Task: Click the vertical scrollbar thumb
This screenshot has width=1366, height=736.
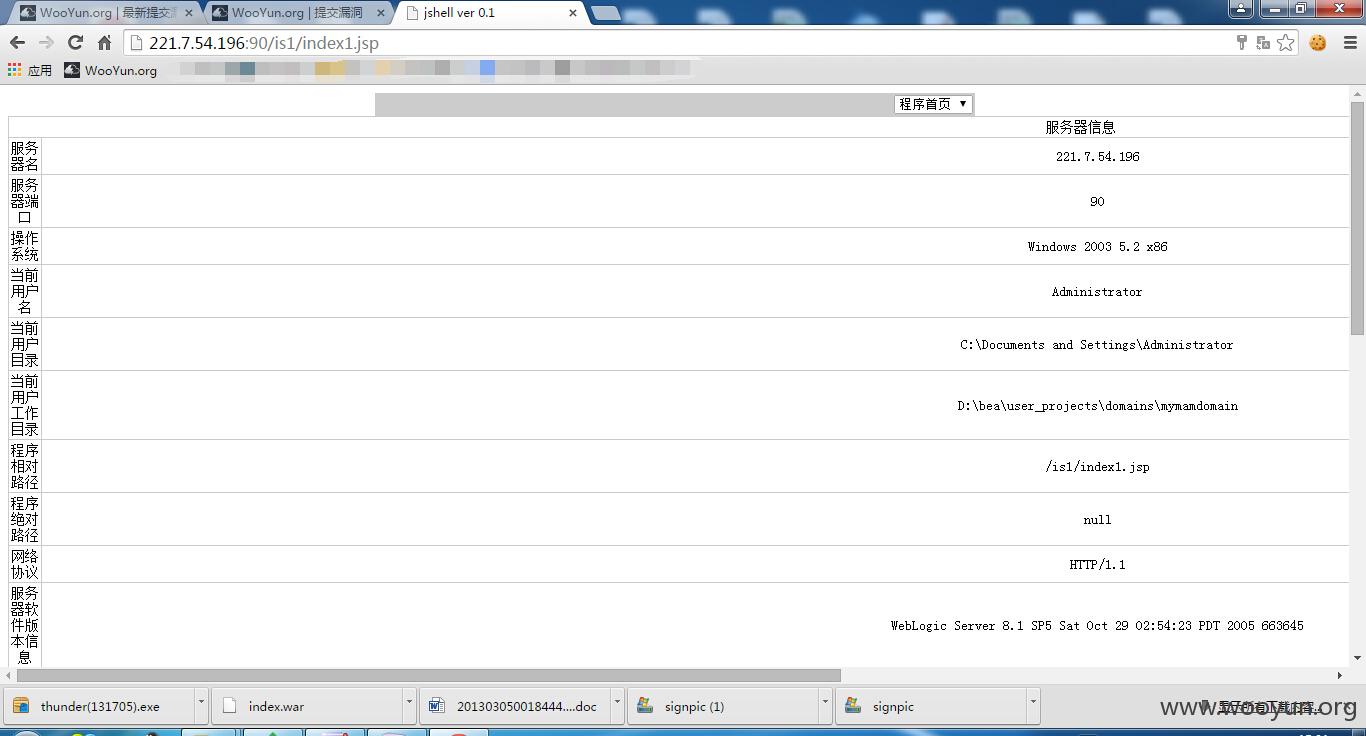Action: pos(1357,217)
